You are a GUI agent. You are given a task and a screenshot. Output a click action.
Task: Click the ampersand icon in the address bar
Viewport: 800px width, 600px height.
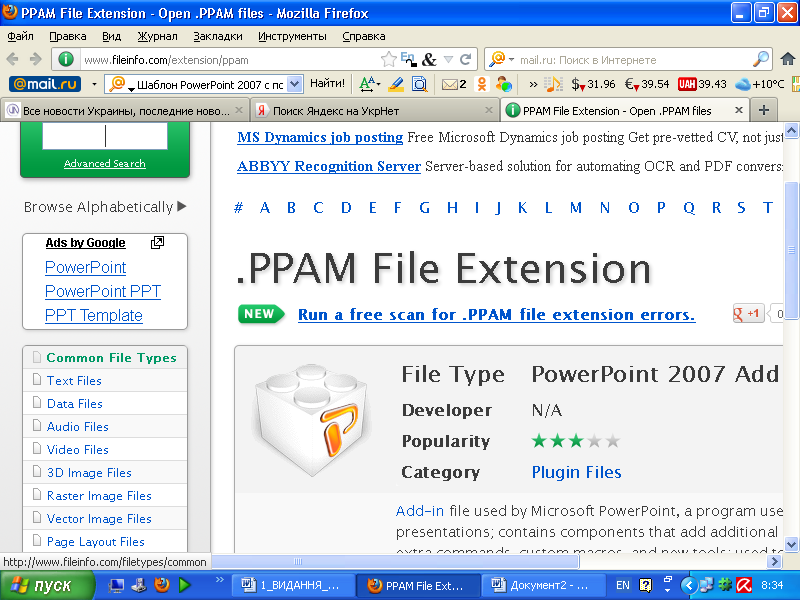coord(429,60)
